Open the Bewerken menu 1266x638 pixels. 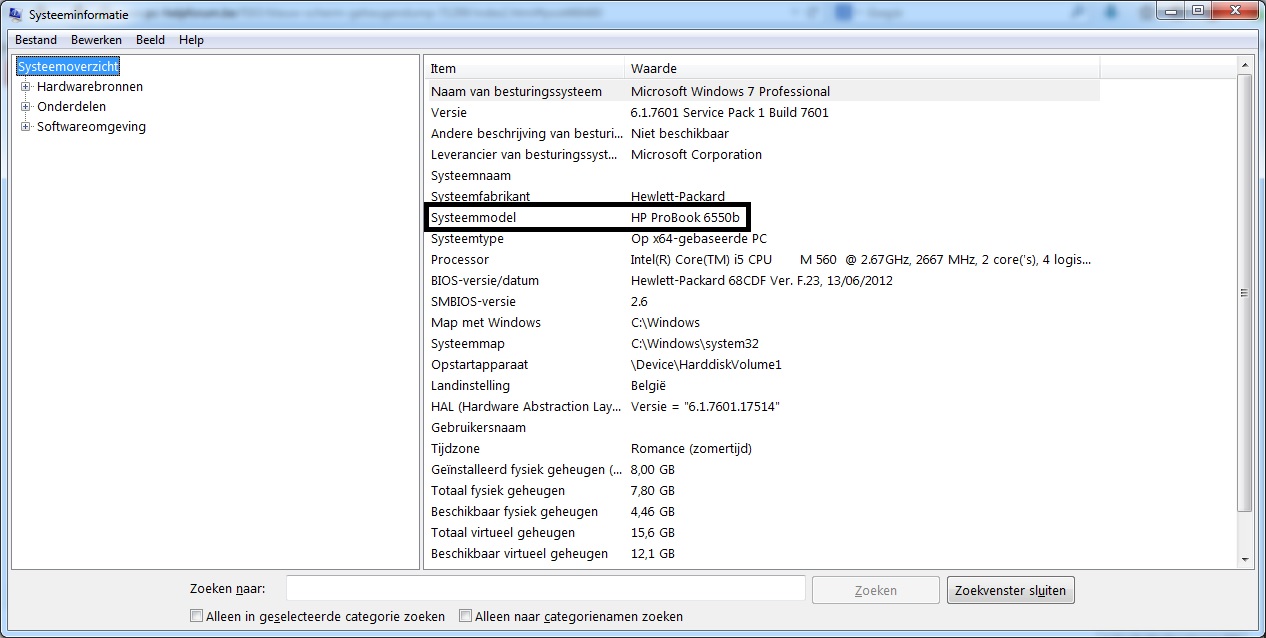point(96,40)
